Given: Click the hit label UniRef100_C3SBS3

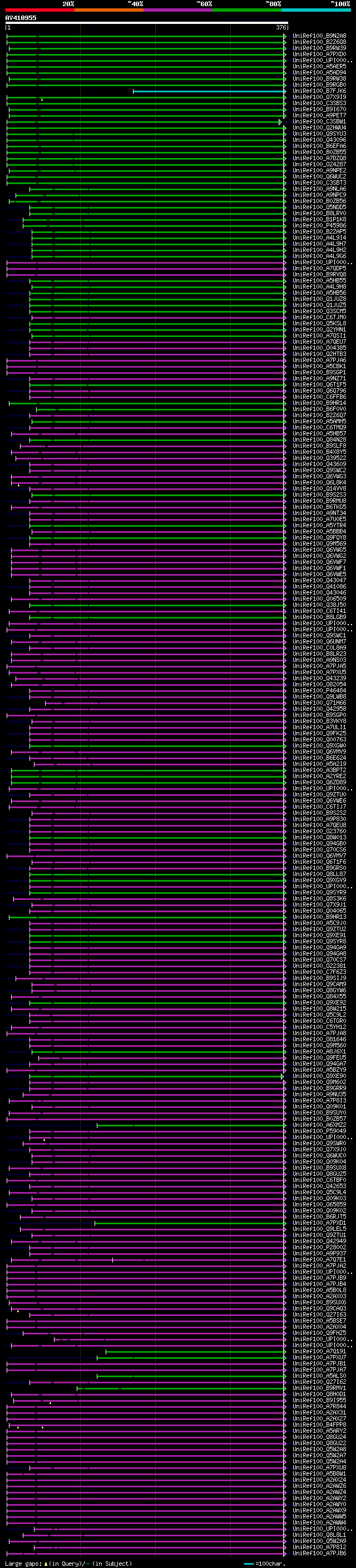Looking at the screenshot, I should coord(319,103).
